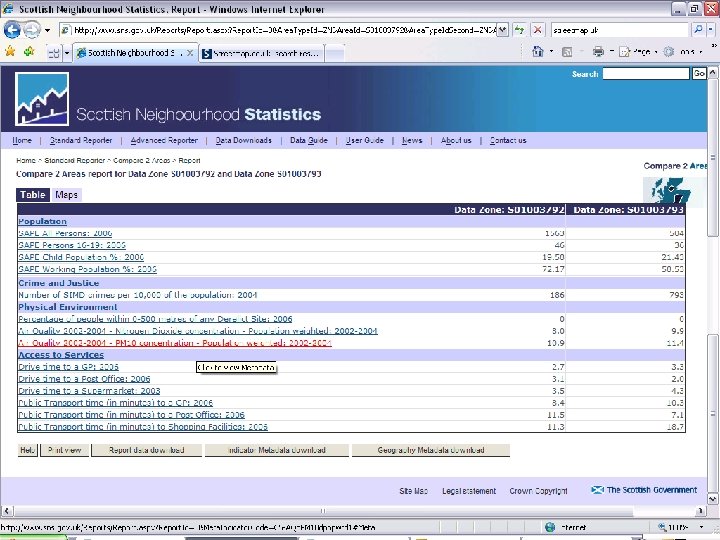This screenshot has height=540, width=720.
Task: Open the search provider dropdown arrow
Action: click(x=710, y=30)
